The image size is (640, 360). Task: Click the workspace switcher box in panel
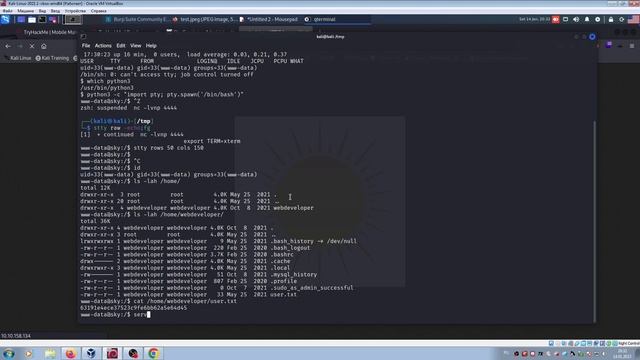[73, 19]
